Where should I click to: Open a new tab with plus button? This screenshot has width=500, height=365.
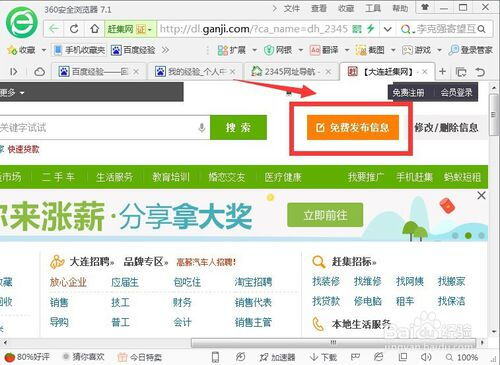(442, 71)
